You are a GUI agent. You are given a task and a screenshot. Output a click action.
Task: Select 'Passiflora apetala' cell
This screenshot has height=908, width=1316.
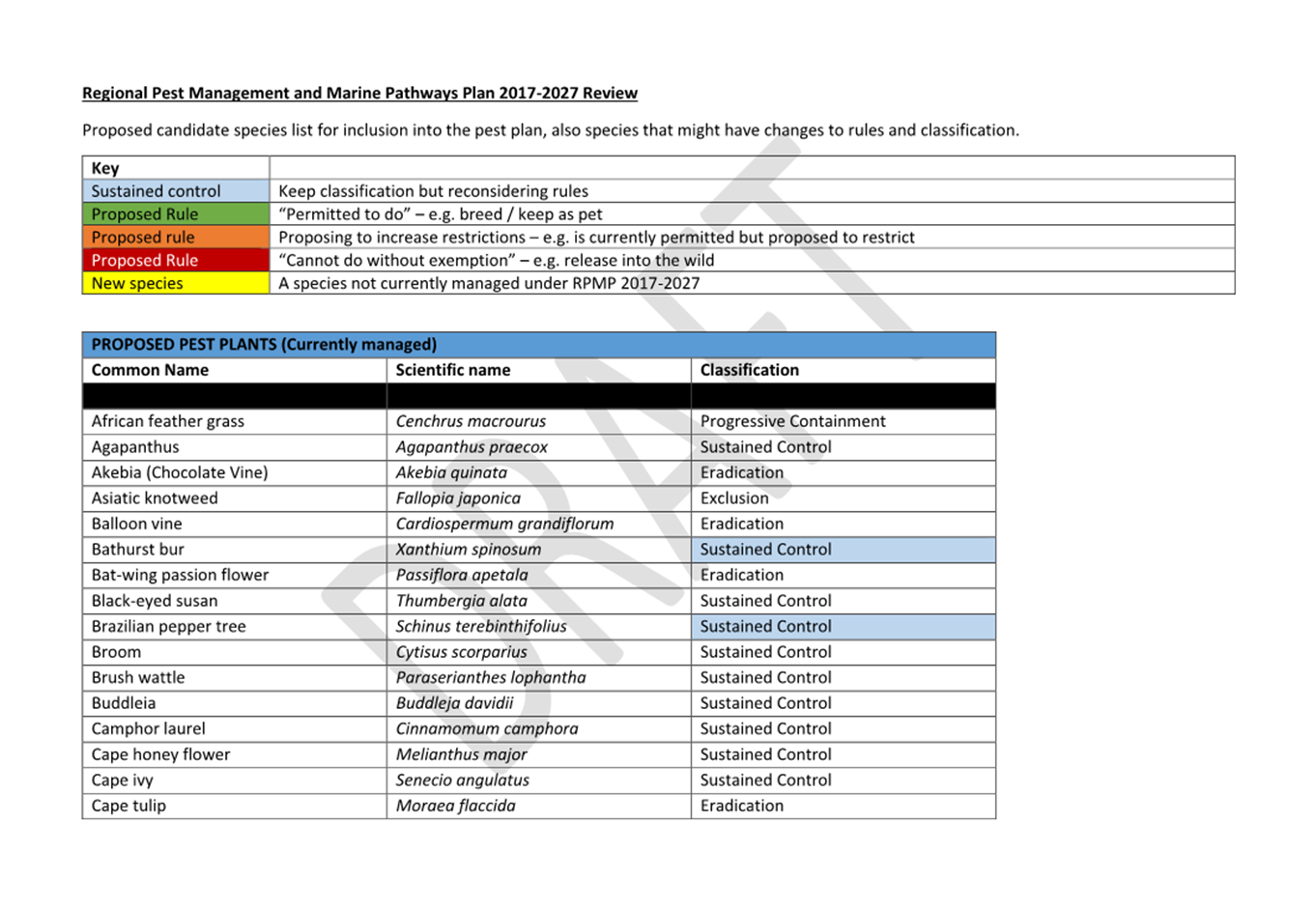click(x=539, y=575)
